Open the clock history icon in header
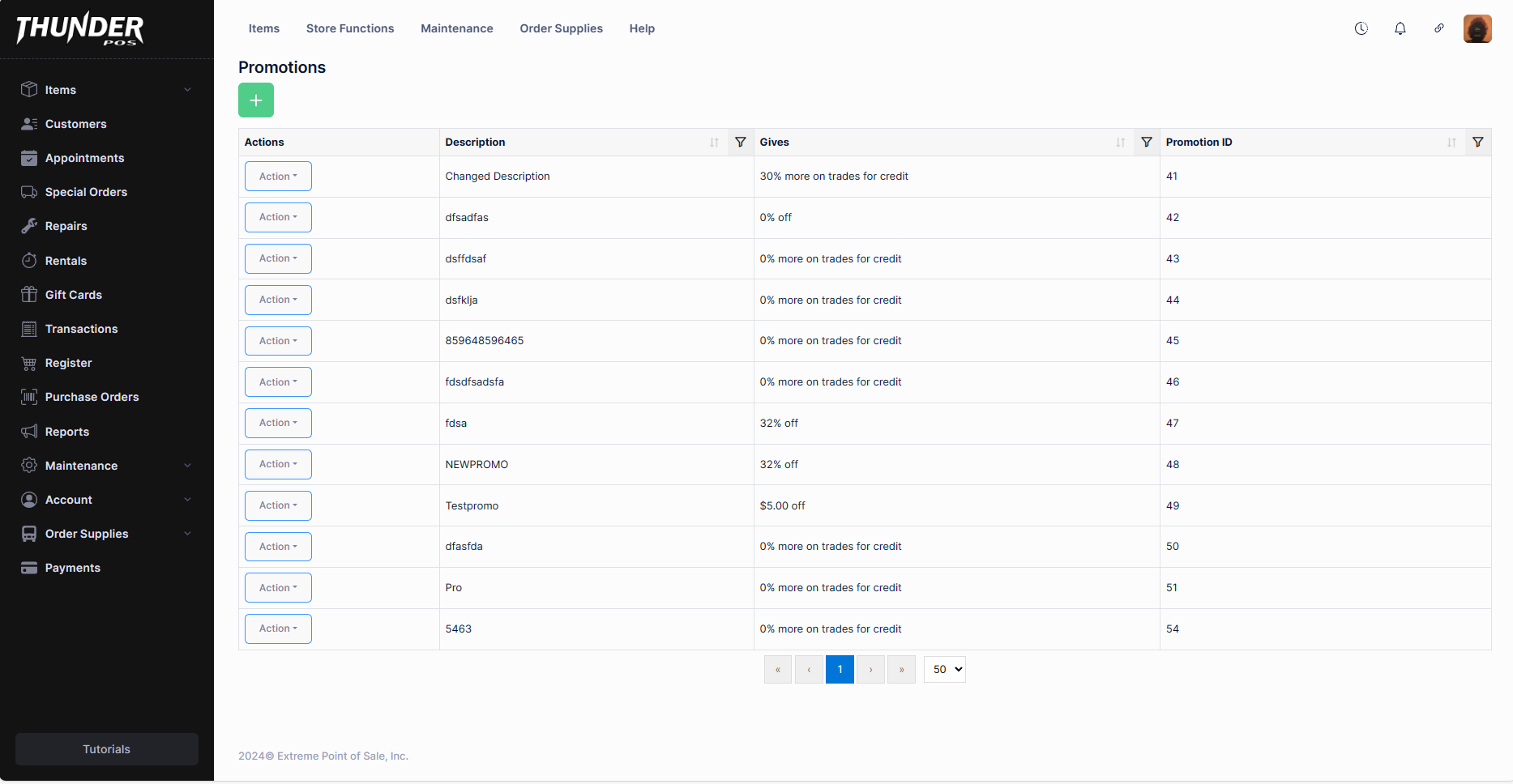1513x784 pixels. pyautogui.click(x=1361, y=28)
